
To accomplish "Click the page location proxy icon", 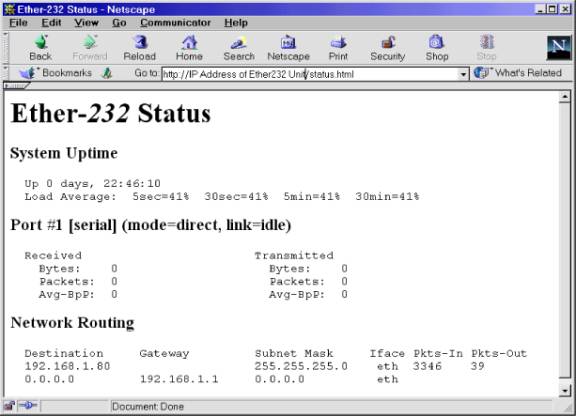I will coord(107,73).
